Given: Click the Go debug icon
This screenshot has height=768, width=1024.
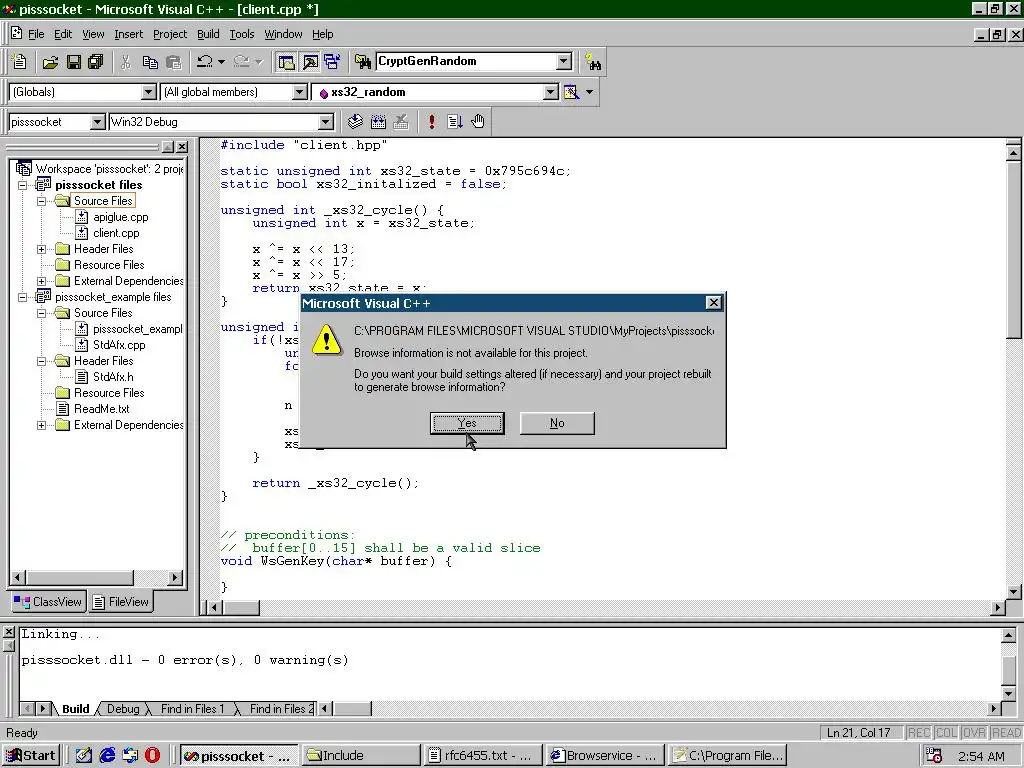Looking at the screenshot, I should [x=455, y=121].
